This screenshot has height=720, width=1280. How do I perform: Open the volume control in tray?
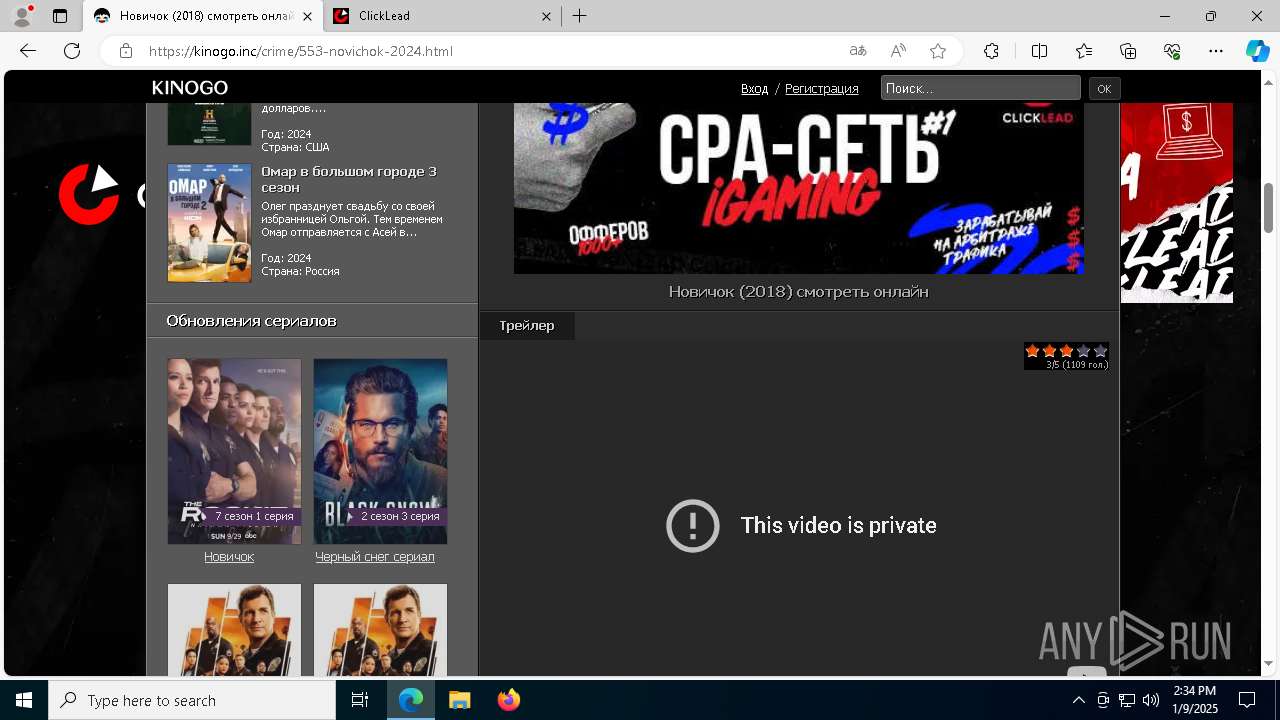[x=1150, y=700]
